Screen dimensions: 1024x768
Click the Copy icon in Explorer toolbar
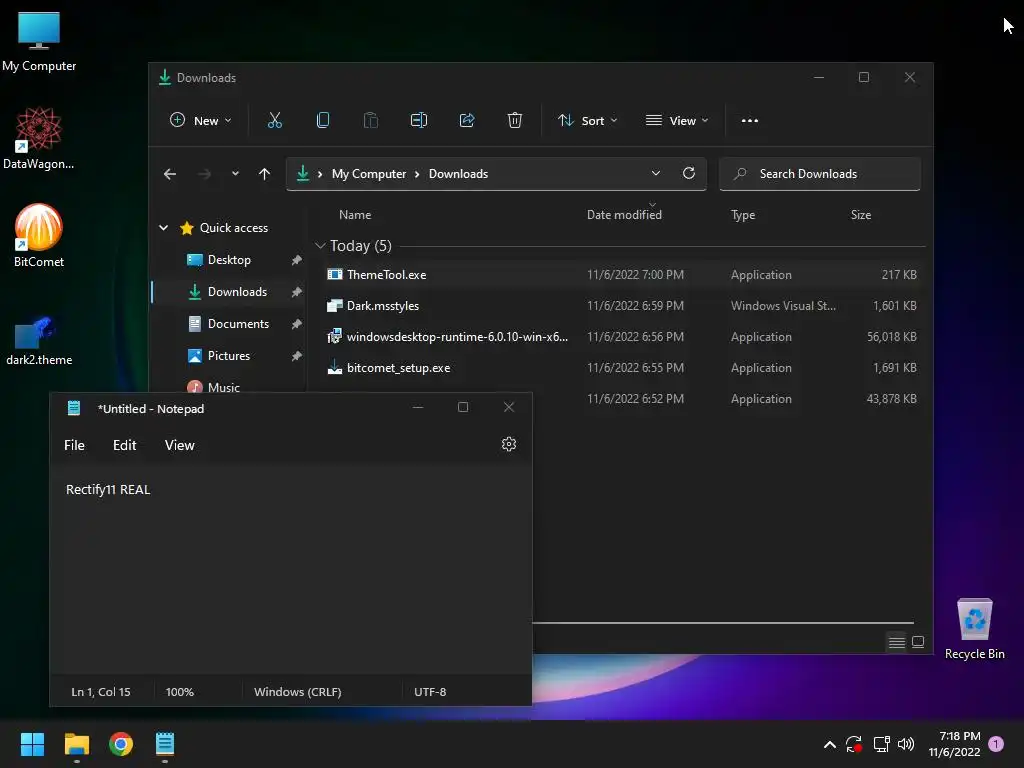click(x=323, y=120)
